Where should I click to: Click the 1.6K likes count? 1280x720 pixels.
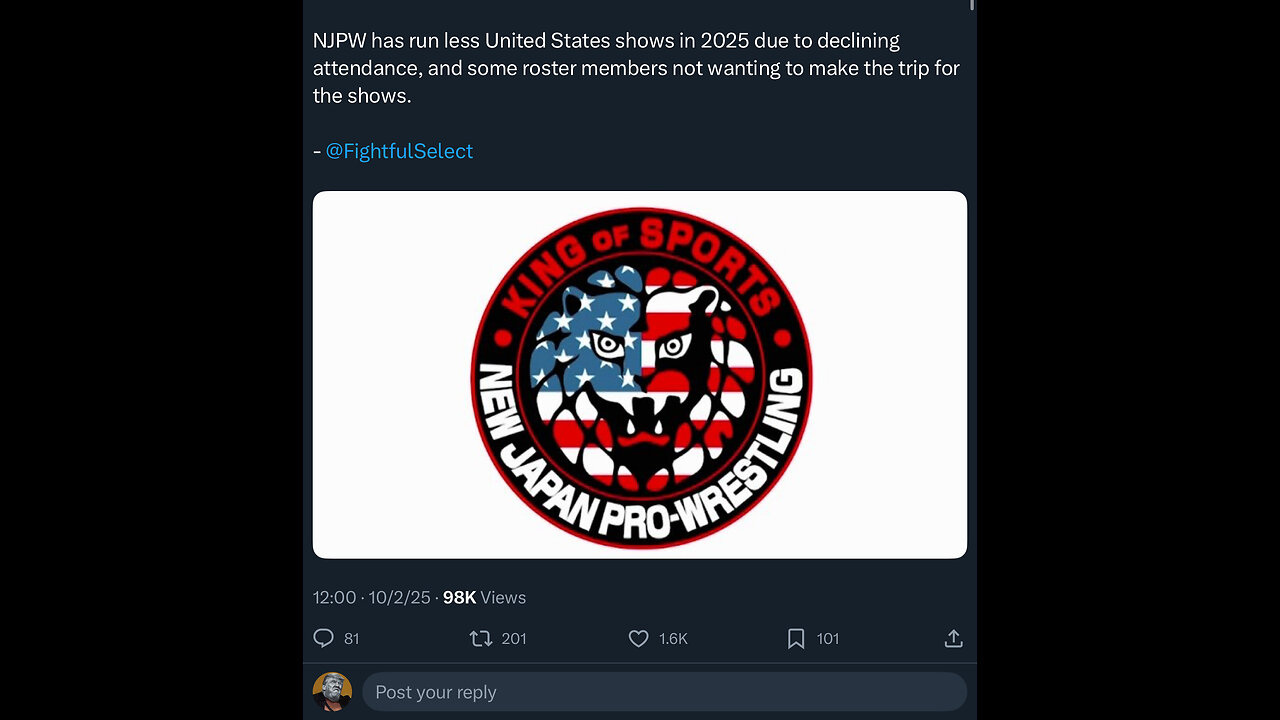coord(673,639)
